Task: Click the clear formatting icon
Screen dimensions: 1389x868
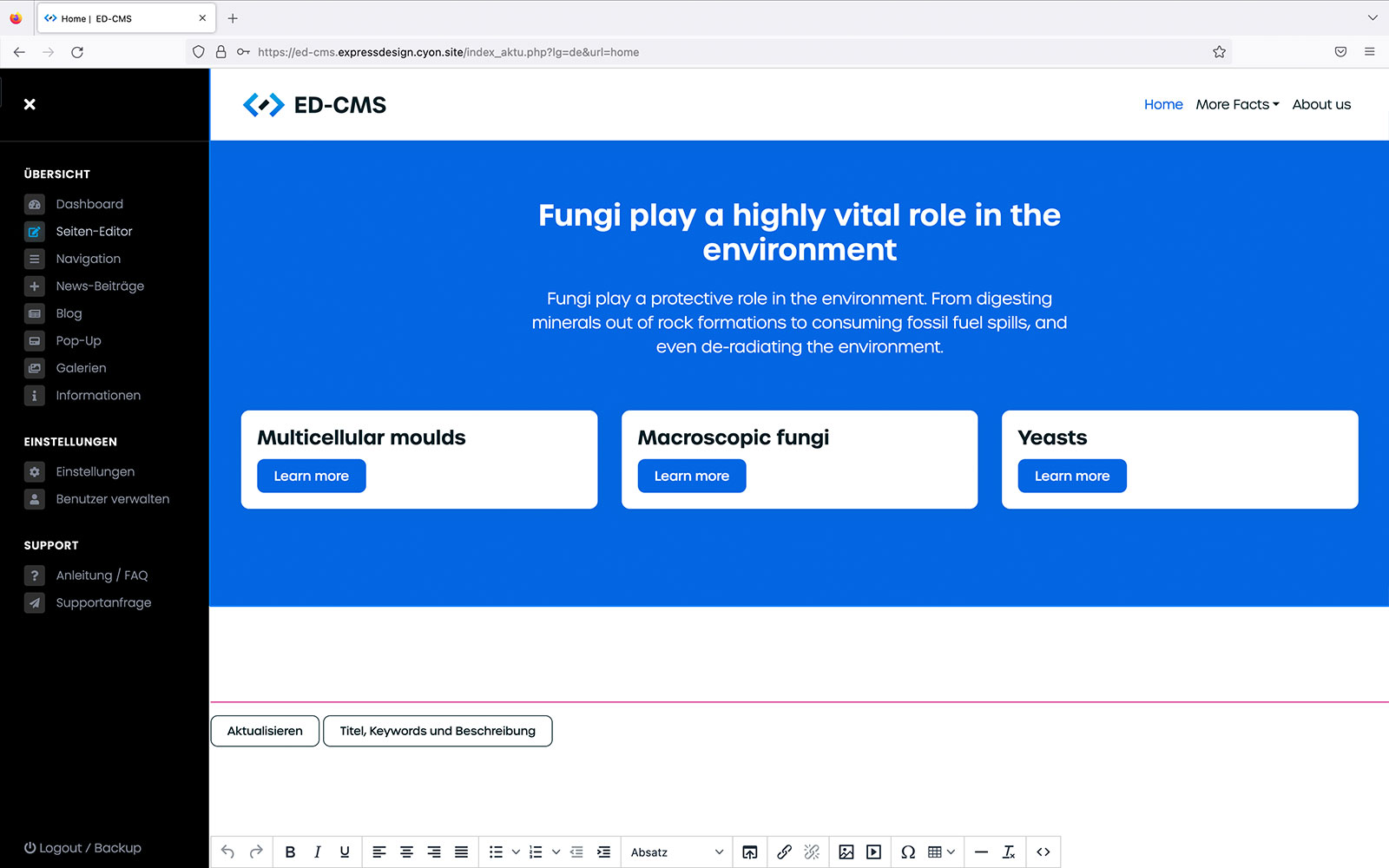Action: coord(1009,852)
